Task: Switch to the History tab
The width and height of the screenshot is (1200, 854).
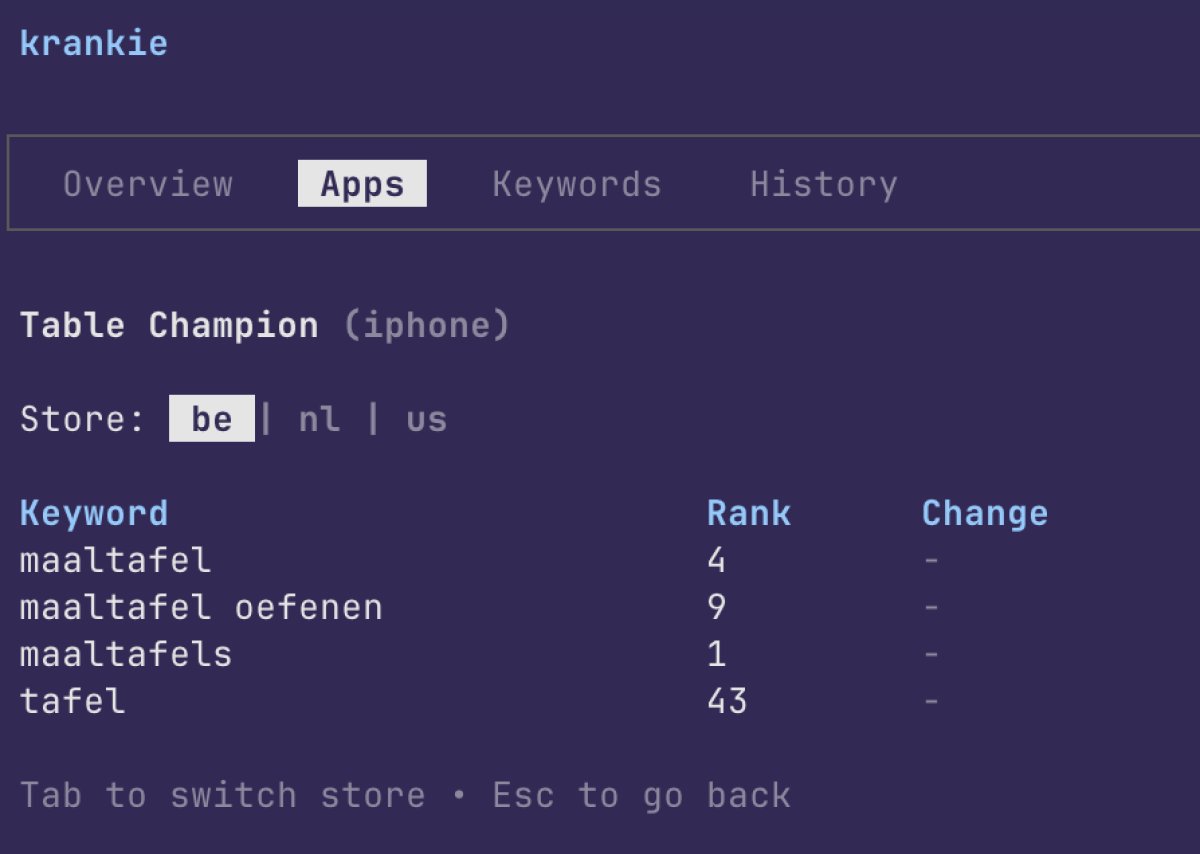Action: tap(824, 183)
